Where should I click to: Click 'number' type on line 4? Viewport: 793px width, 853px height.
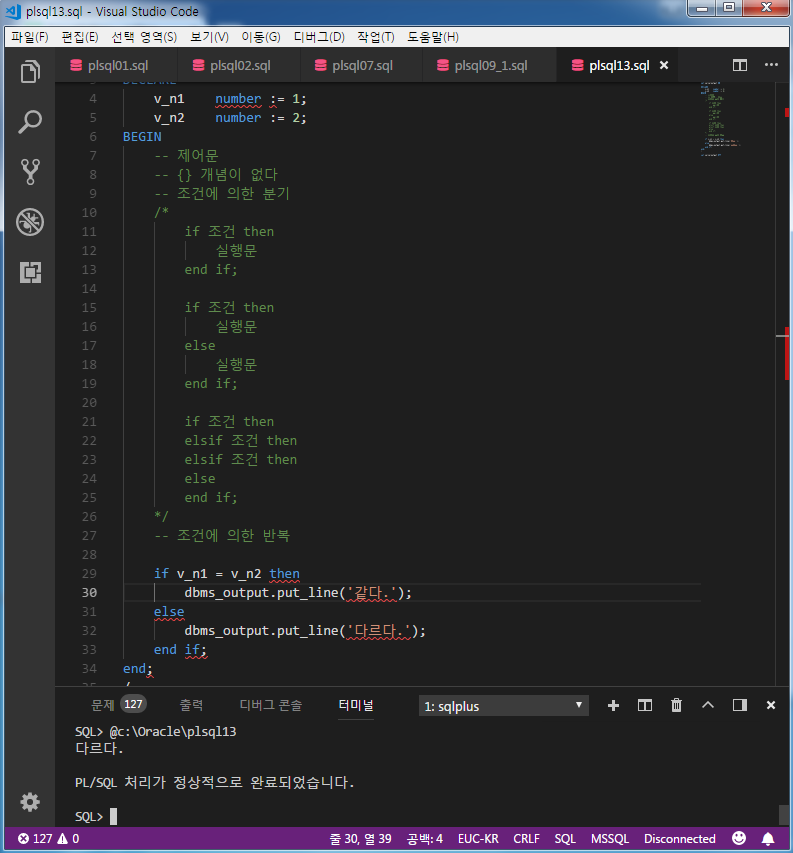[x=238, y=98]
